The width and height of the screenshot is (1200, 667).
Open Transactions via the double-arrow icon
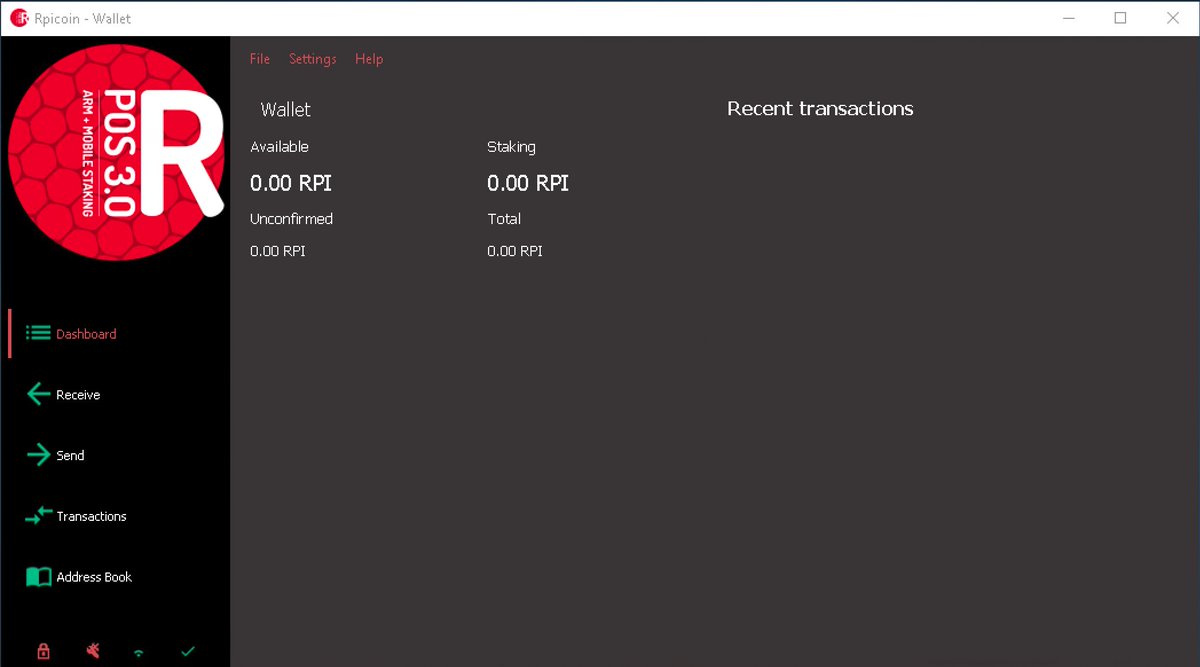[38, 516]
